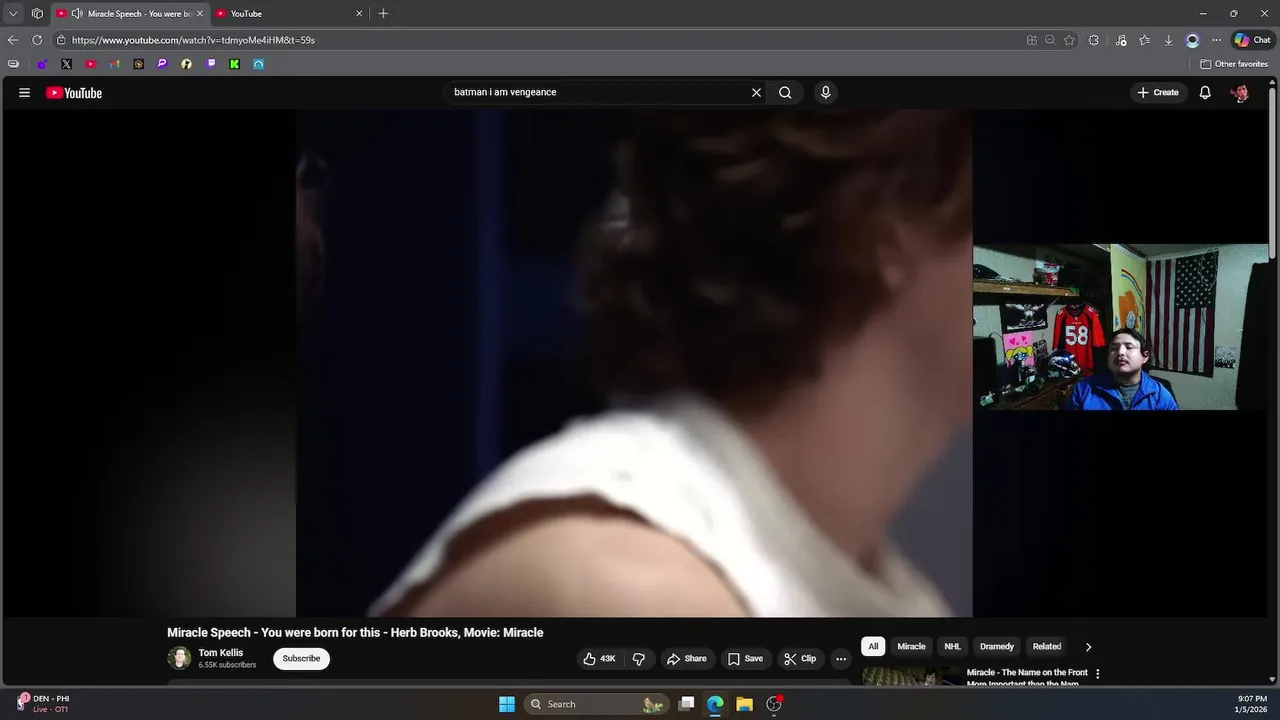The image size is (1280, 720).
Task: Open Task View on taskbar
Action: (686, 704)
